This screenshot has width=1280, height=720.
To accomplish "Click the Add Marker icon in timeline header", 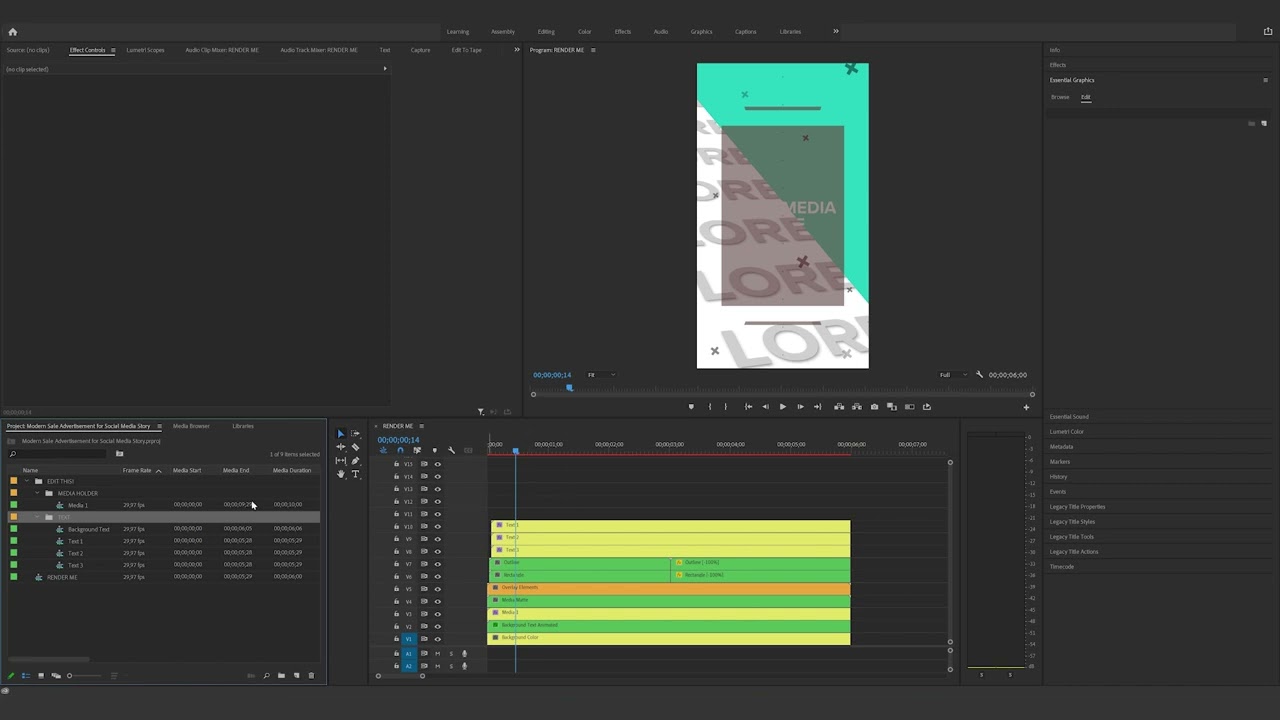I will click(x=434, y=450).
